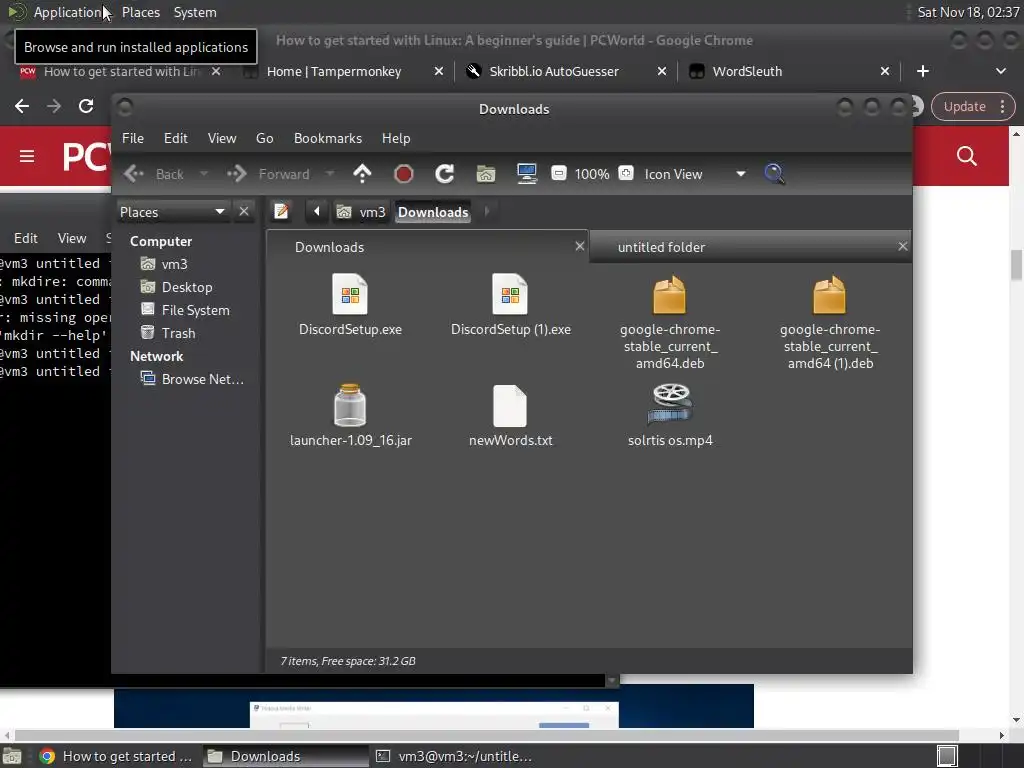Open View menu in Downloads window
Viewport: 1024px width, 768px height.
point(222,138)
